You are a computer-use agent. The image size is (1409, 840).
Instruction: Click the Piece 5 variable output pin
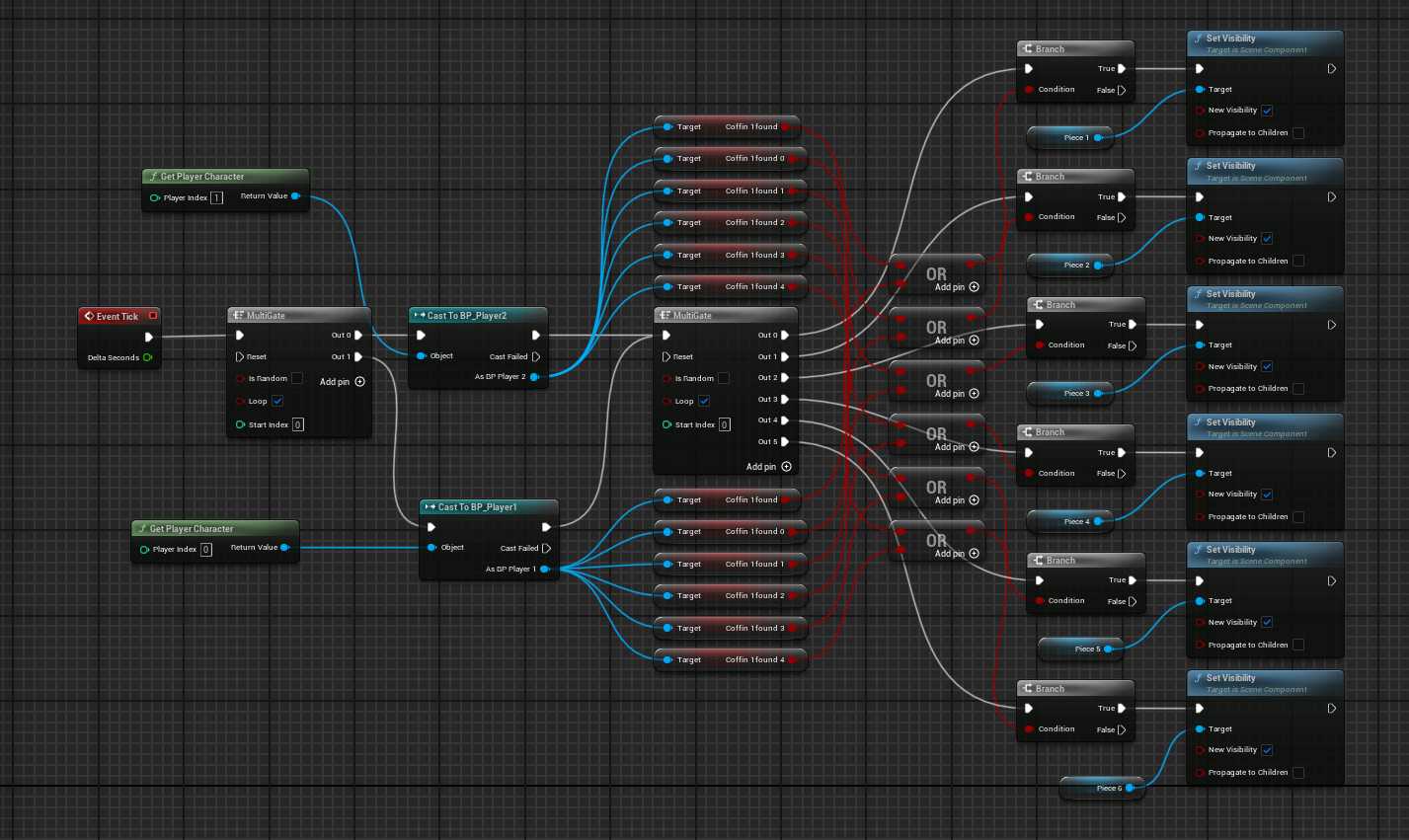(1108, 649)
